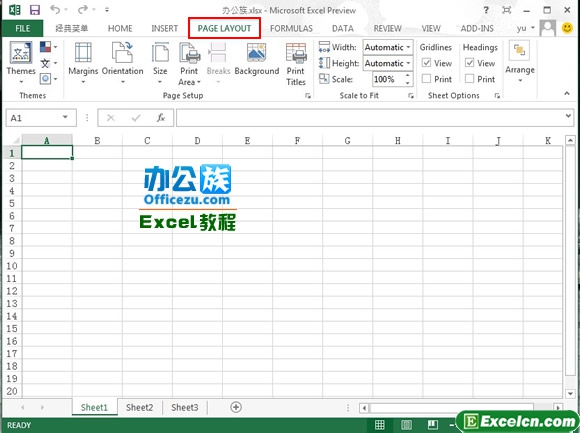
Task: Toggle the Gridlines View checkbox
Action: 426,63
